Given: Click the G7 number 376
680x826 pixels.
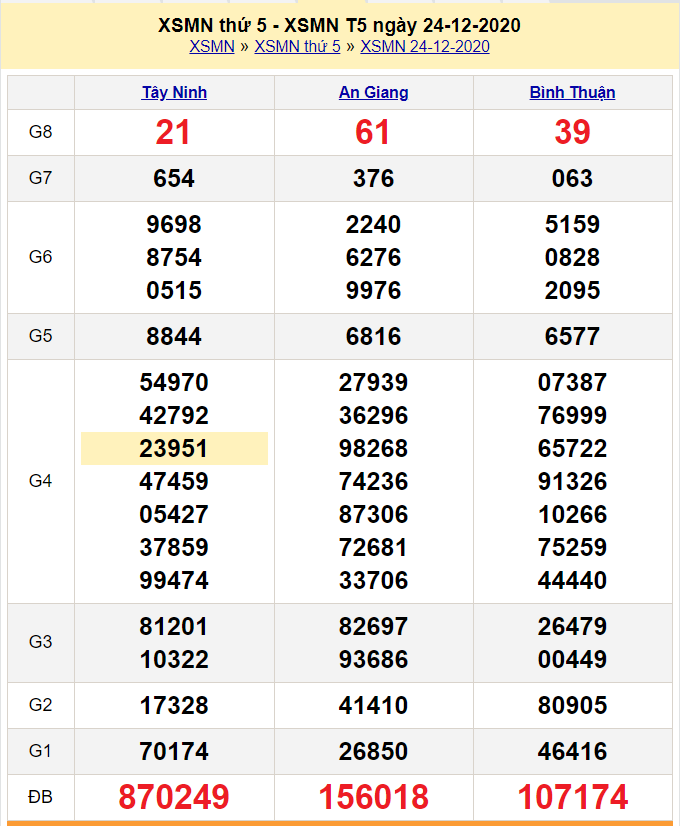Looking at the screenshot, I should click(x=373, y=179).
